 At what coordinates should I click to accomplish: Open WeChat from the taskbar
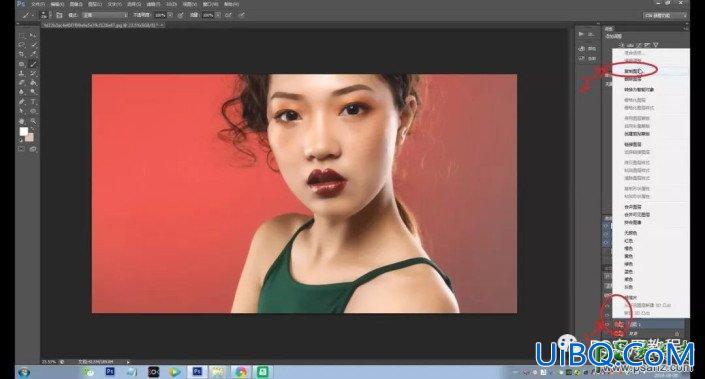click(88, 372)
